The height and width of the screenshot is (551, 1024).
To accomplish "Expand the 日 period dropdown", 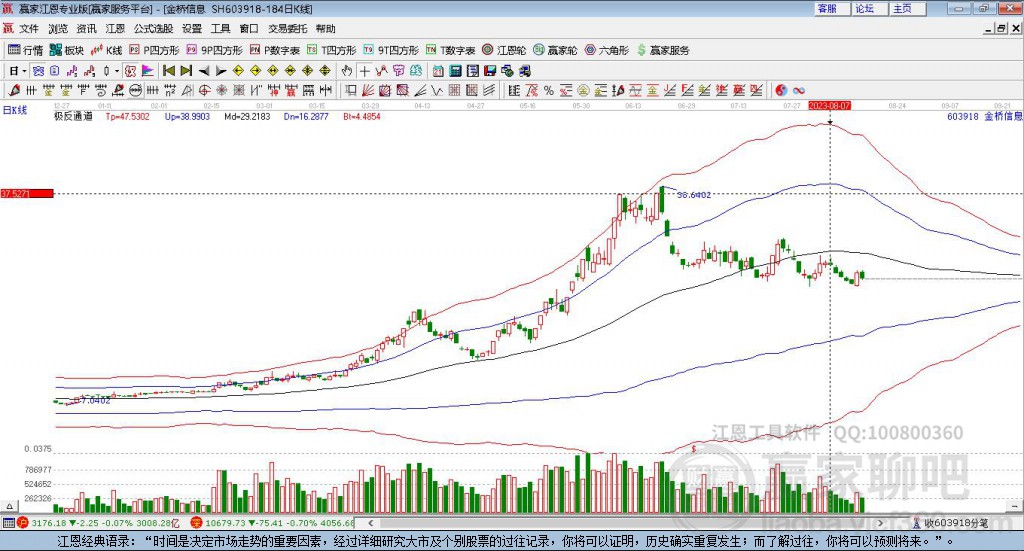I will point(24,71).
